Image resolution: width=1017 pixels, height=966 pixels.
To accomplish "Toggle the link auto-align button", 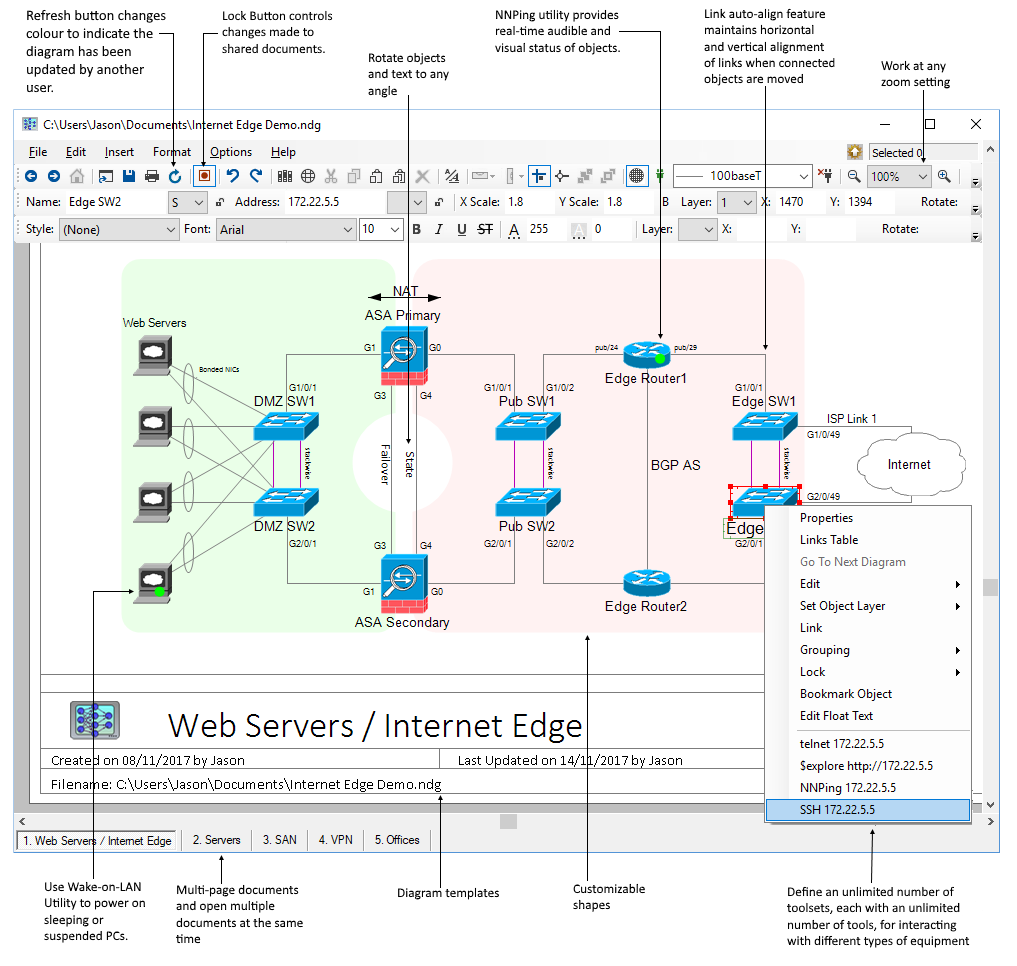I will point(539,176).
